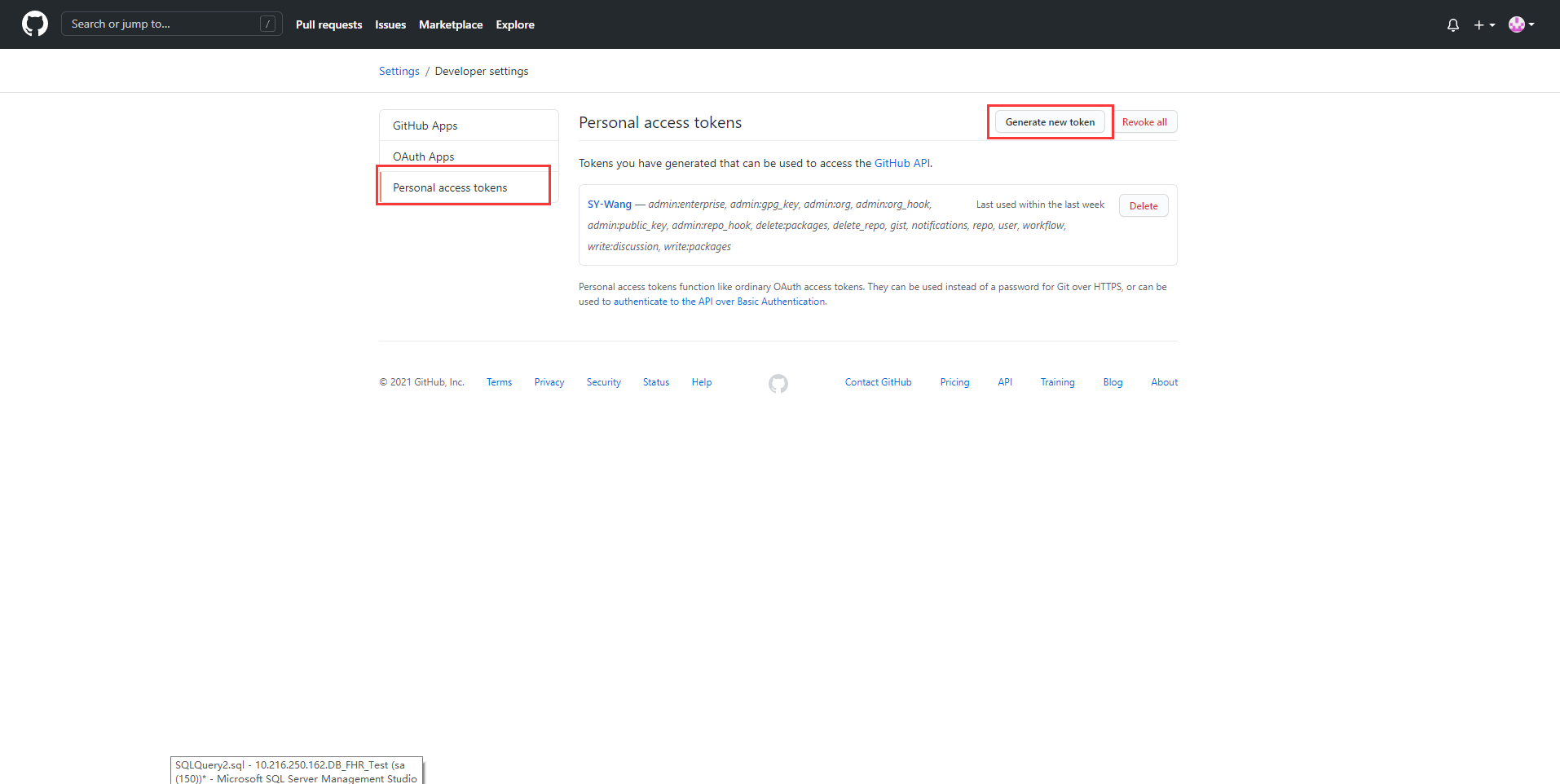Open authenticate to the API over Basic Authentication link
The width and height of the screenshot is (1560, 784).
[x=719, y=302]
